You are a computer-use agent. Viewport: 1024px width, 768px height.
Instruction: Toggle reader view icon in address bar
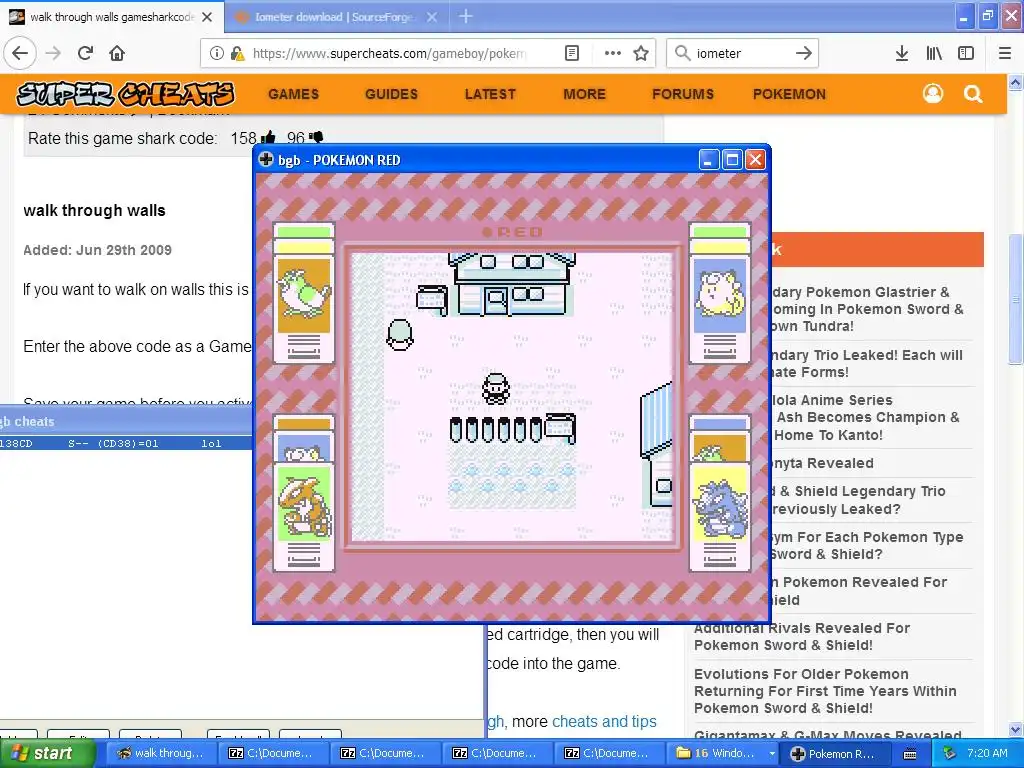click(x=571, y=53)
